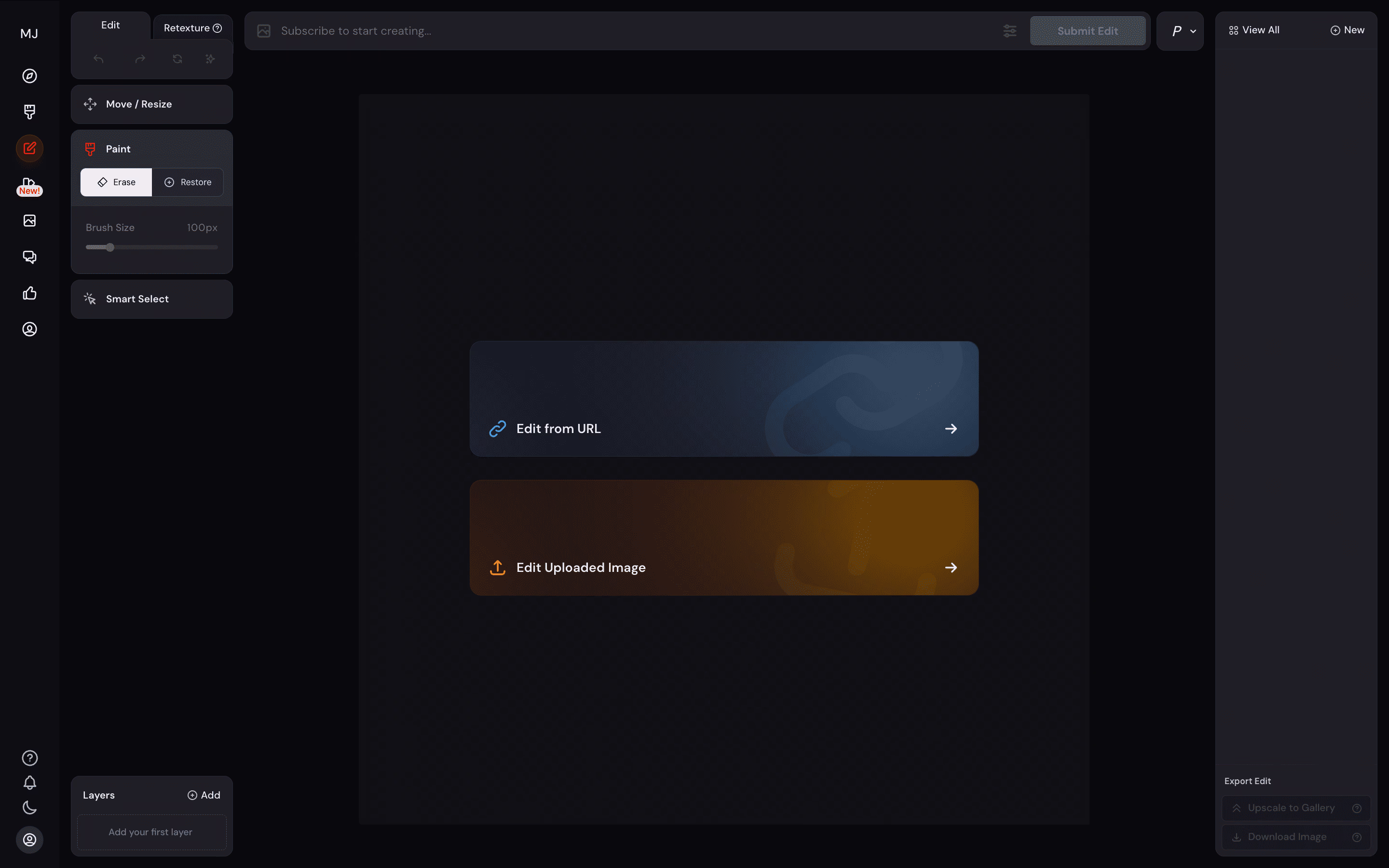Open the Edit Uploaded Image card
This screenshot has width=1389, height=868.
[724, 537]
